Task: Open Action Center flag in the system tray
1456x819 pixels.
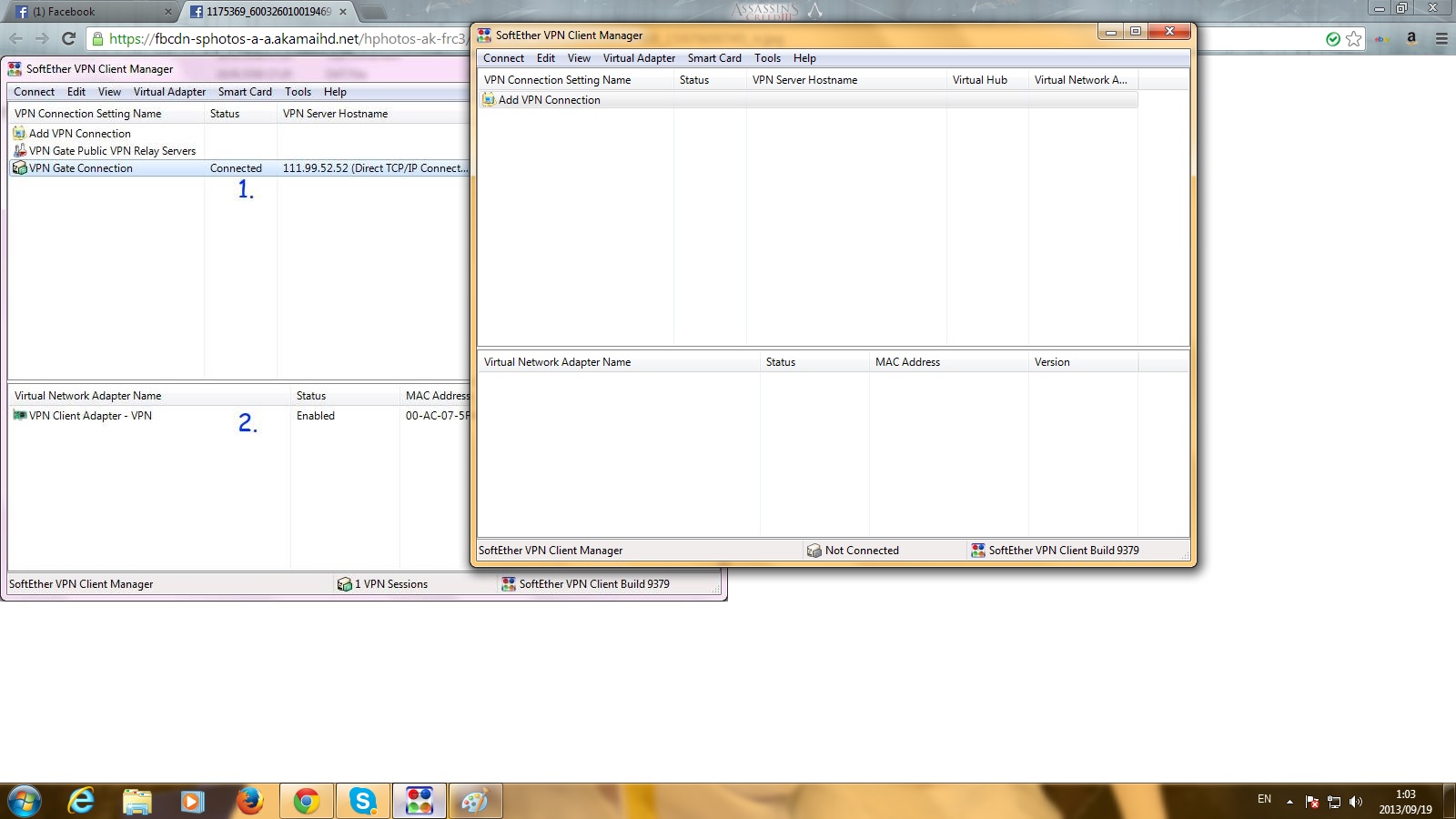Action: pyautogui.click(x=1312, y=802)
